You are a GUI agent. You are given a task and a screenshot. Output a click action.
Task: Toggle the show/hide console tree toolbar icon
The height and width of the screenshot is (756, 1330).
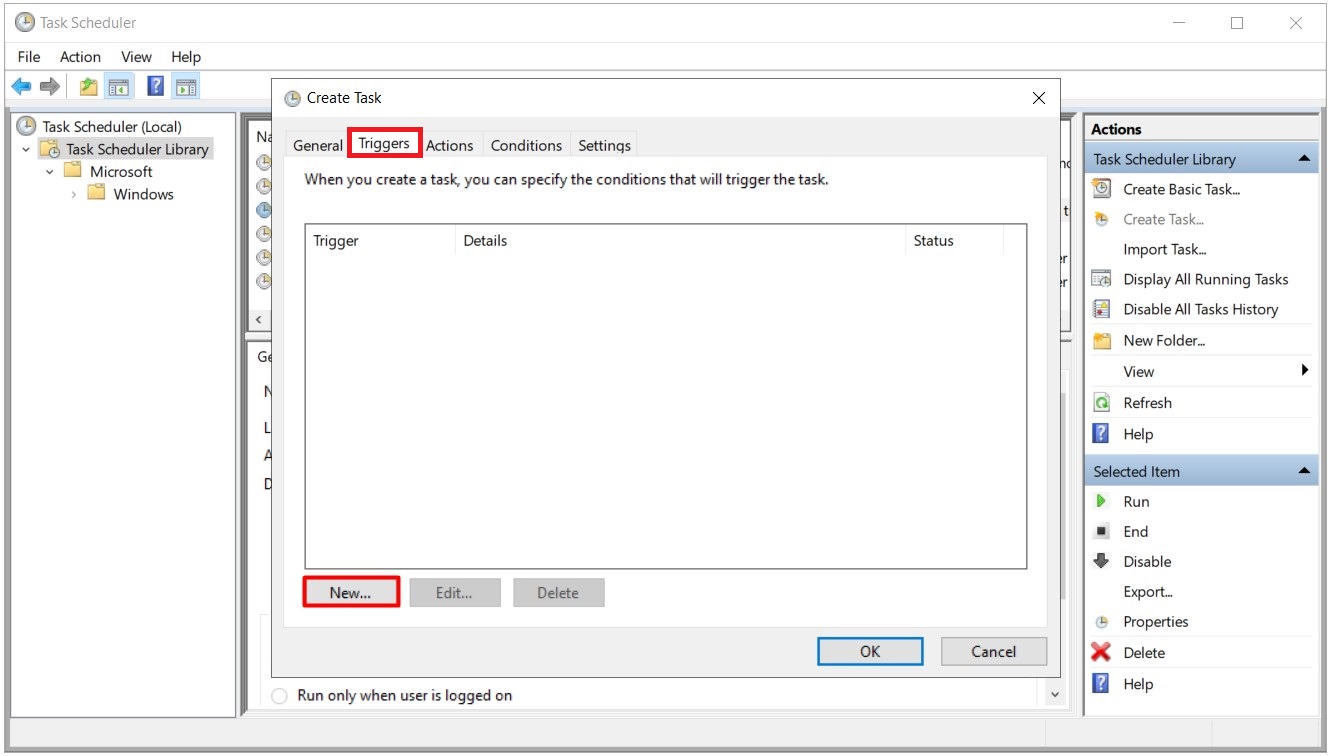[118, 87]
